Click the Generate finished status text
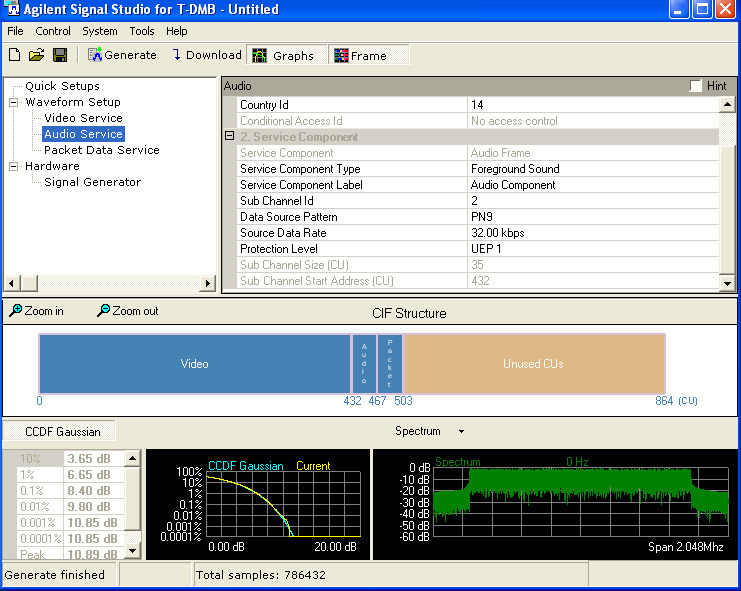The image size is (741, 591). click(55, 575)
